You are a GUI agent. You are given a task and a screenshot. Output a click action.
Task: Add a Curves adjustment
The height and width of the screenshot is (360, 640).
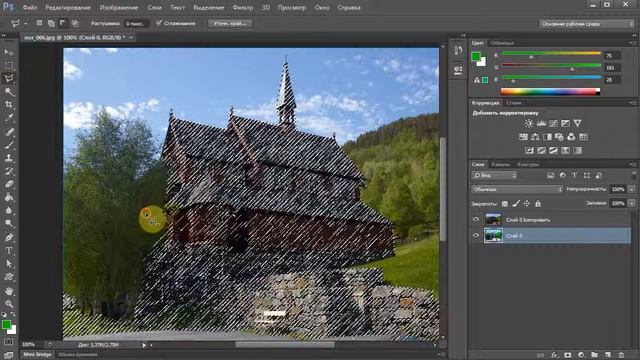pyautogui.click(x=553, y=123)
